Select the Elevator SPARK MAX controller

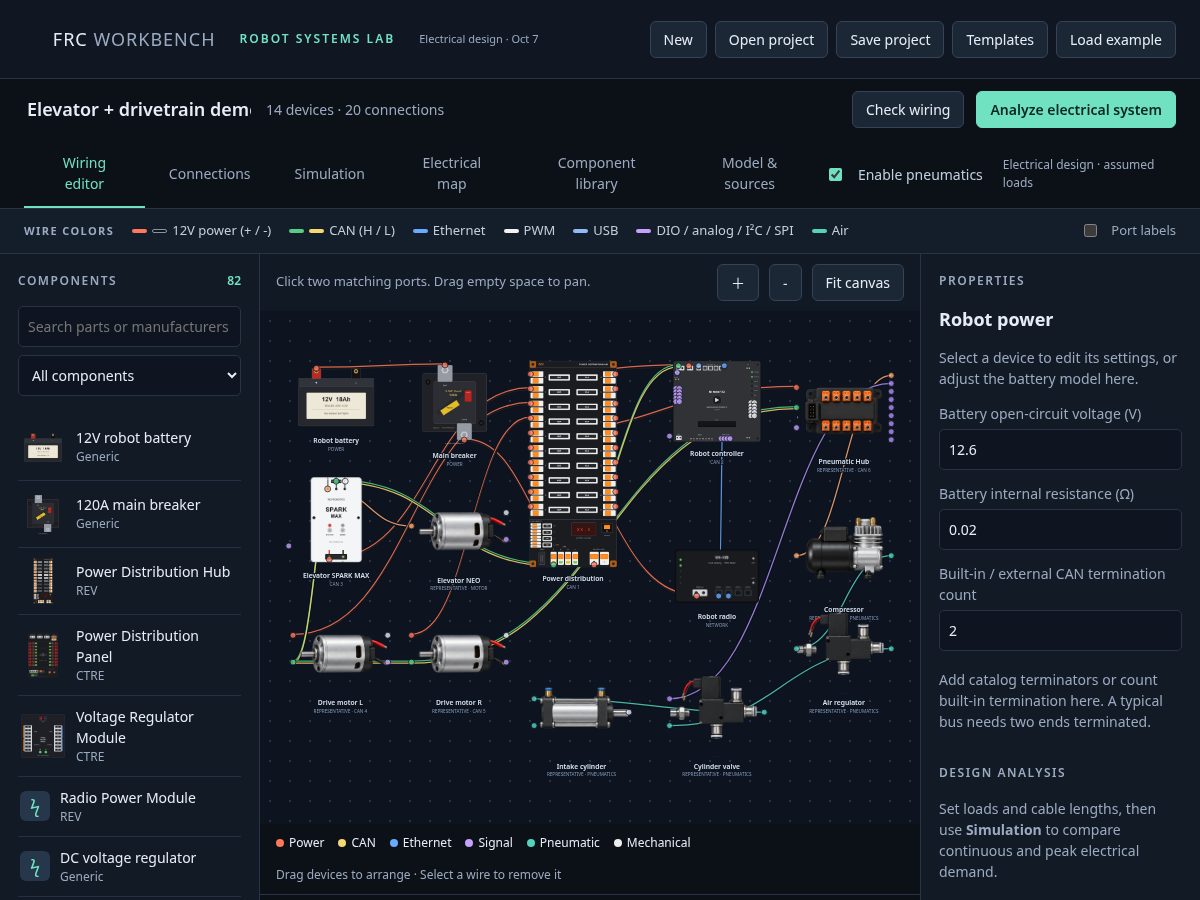point(336,520)
